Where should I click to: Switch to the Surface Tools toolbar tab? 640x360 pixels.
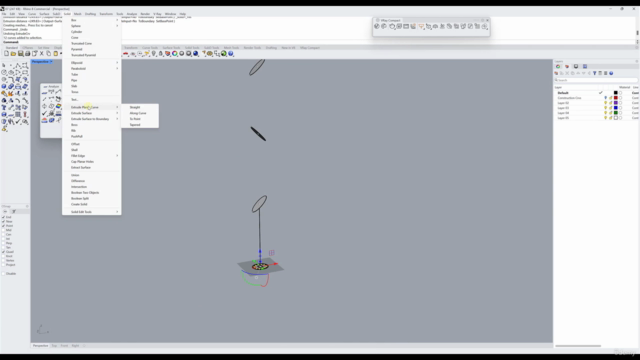tap(171, 48)
